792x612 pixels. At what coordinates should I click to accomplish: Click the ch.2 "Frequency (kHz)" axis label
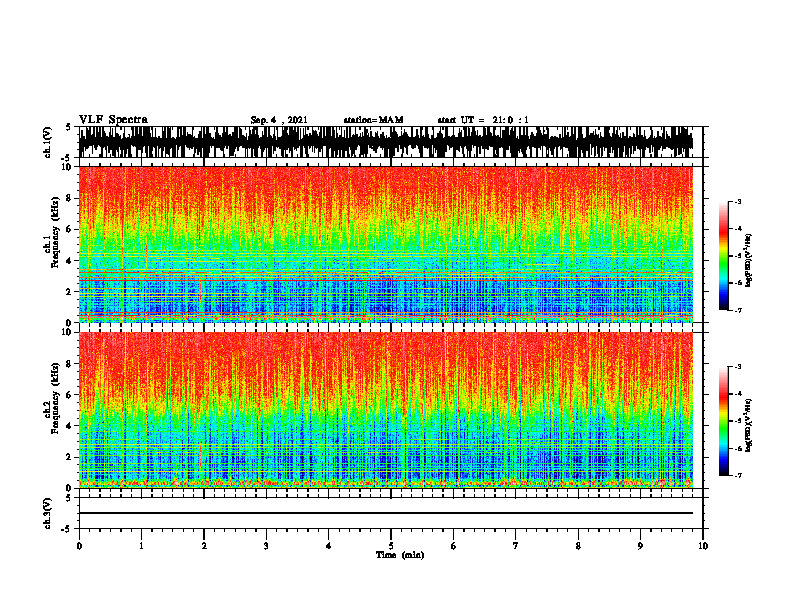[56, 398]
